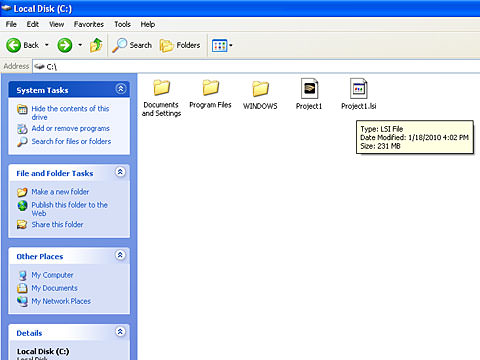
Task: Select the Project1 file icon
Action: point(309,89)
